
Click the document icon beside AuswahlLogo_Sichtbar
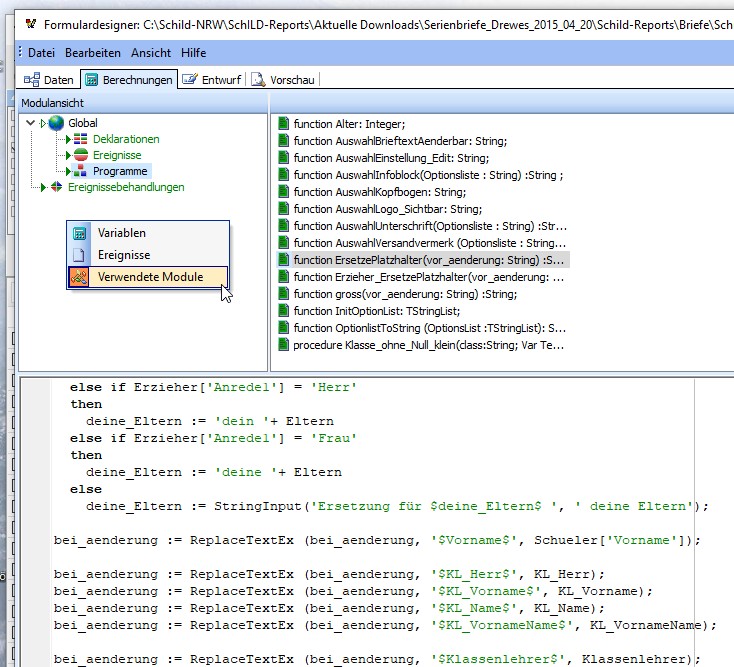(x=283, y=208)
